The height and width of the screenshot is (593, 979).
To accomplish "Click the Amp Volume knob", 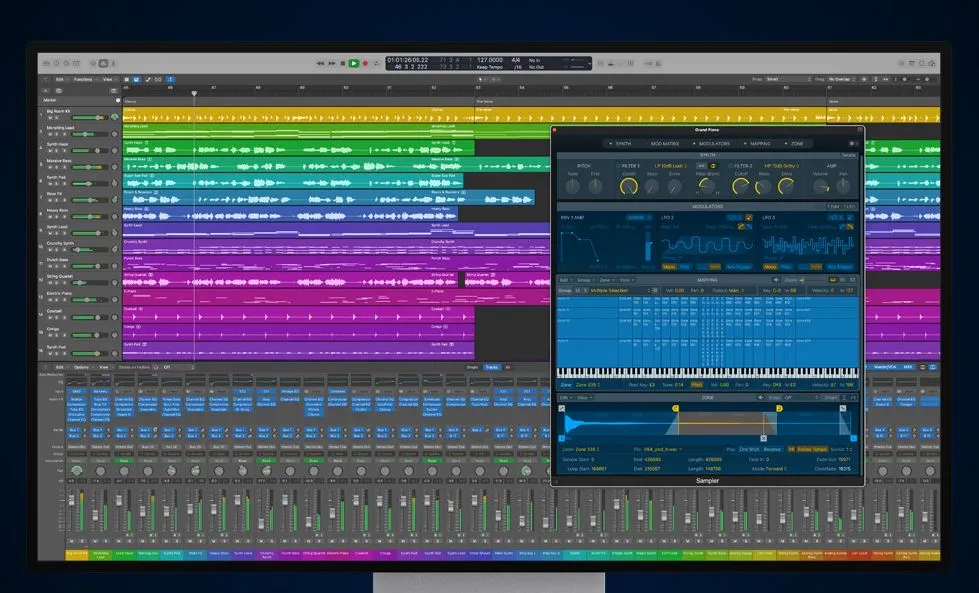I will tap(822, 186).
